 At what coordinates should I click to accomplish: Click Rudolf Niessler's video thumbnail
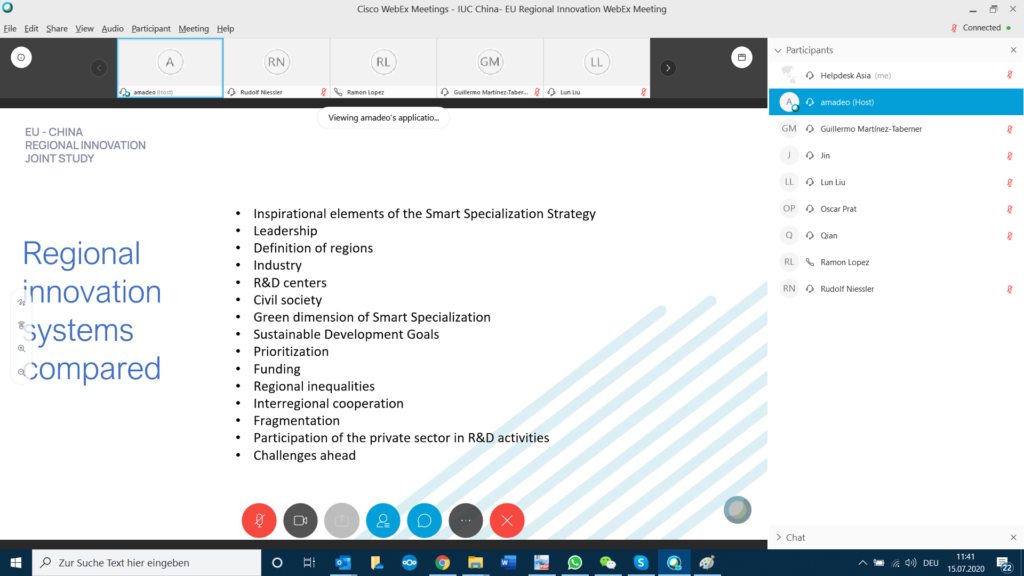coord(276,68)
